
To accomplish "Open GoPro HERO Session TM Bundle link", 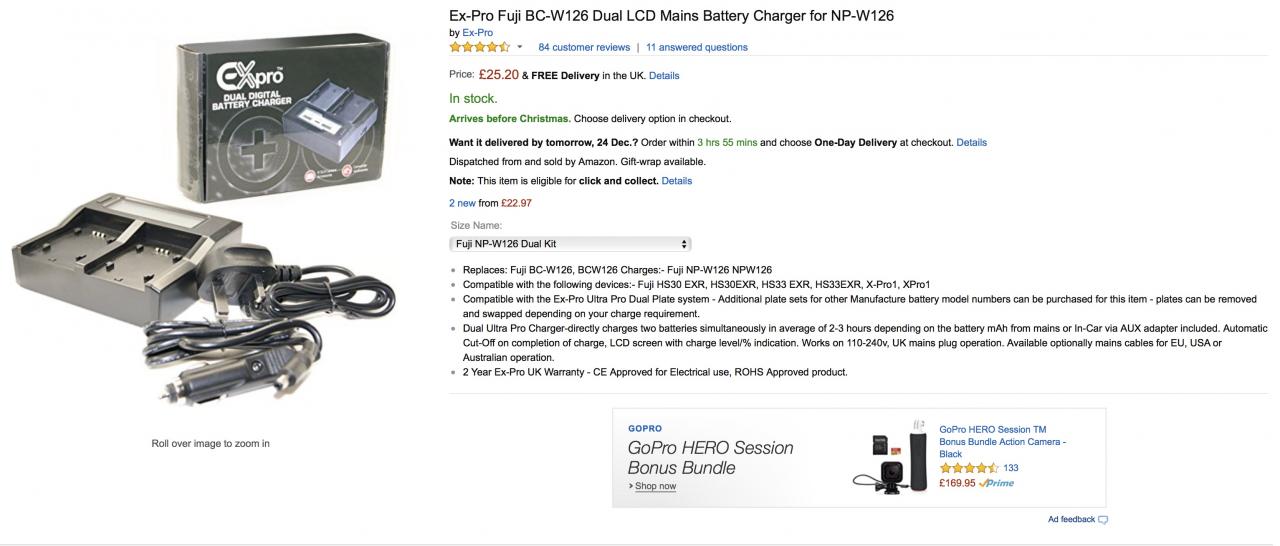I will click(1002, 441).
